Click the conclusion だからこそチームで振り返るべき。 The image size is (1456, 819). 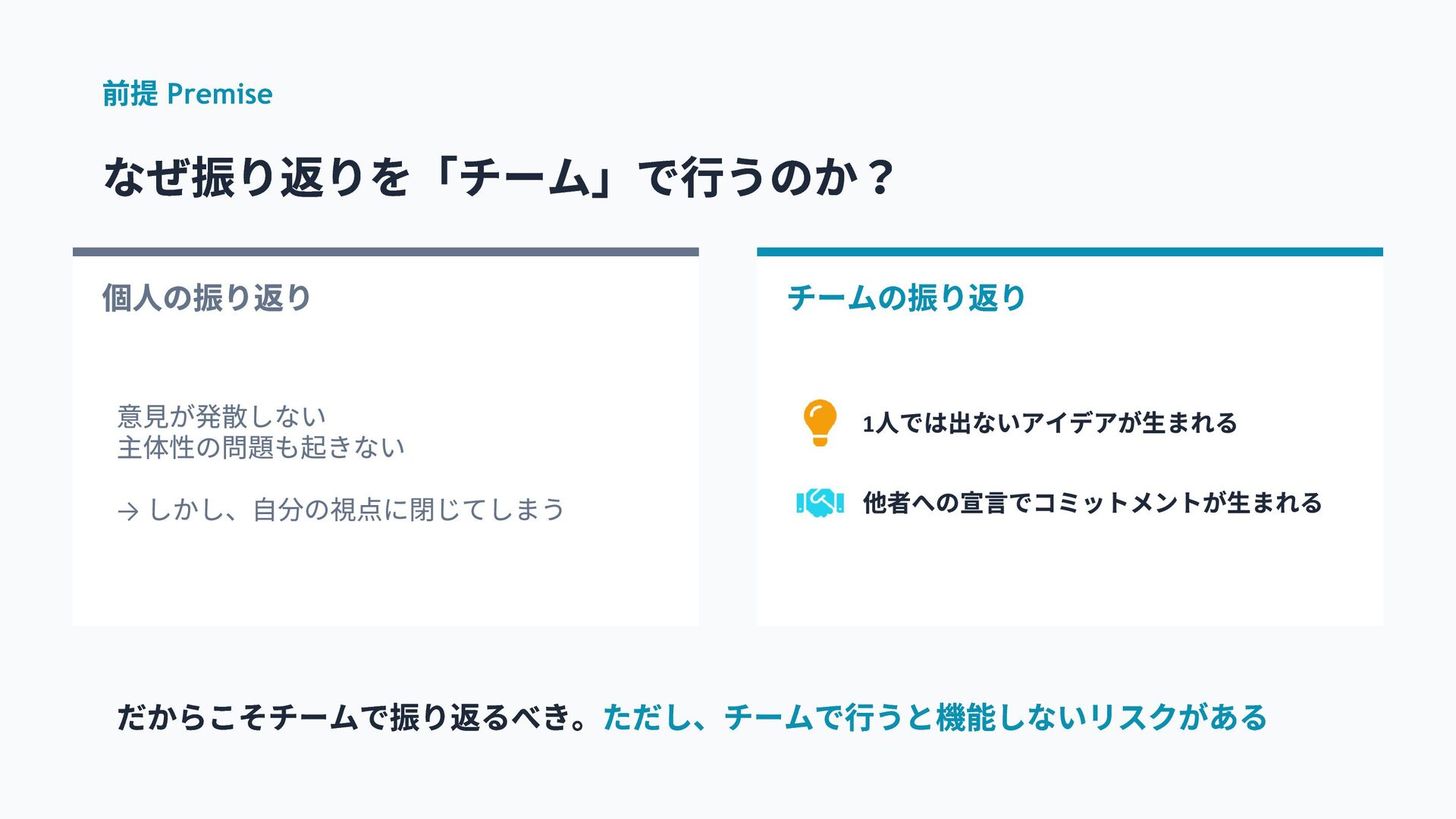point(352,717)
